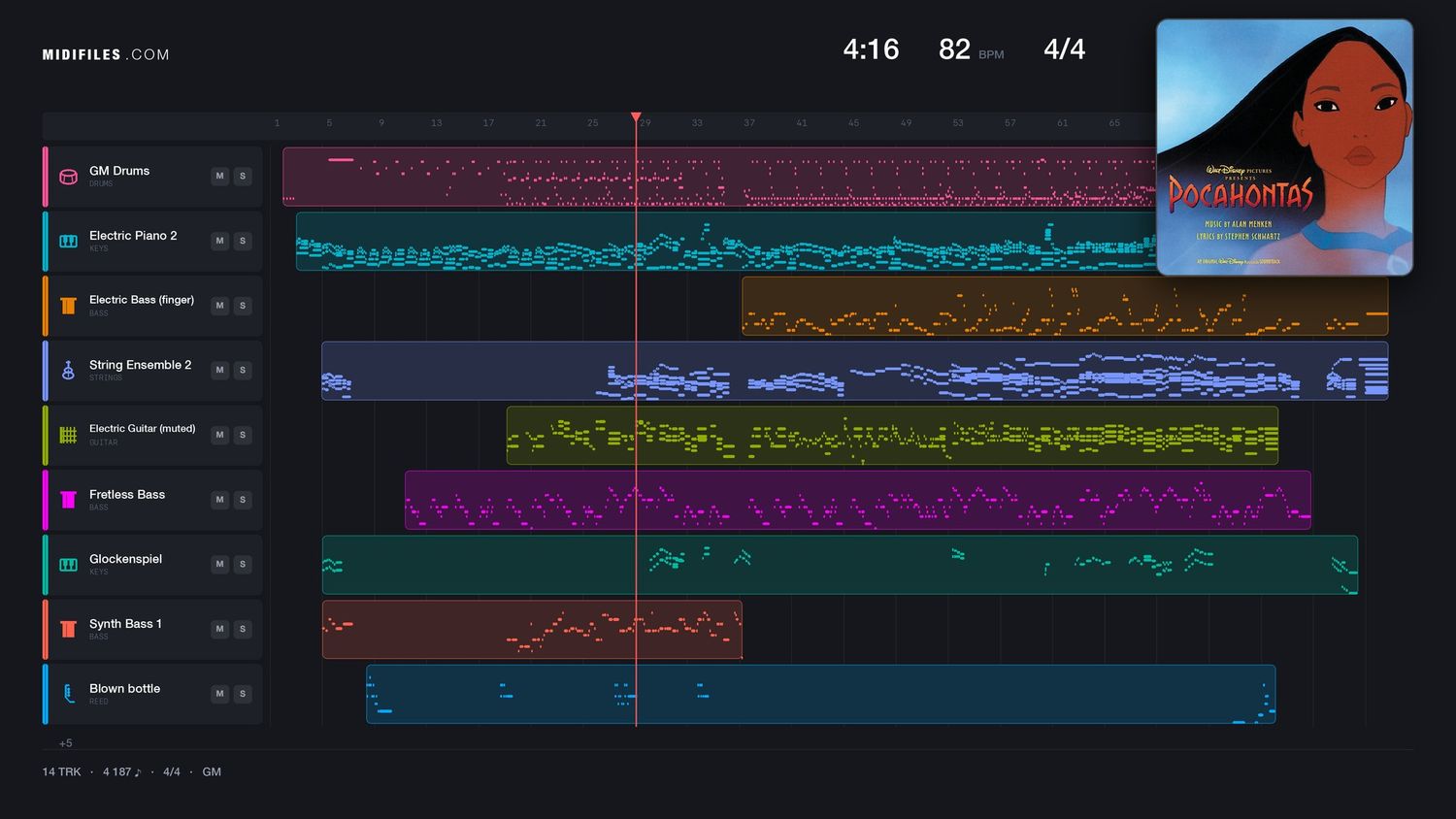The height and width of the screenshot is (819, 1456).
Task: Click the 4/4 time signature in header
Action: [x=1064, y=49]
